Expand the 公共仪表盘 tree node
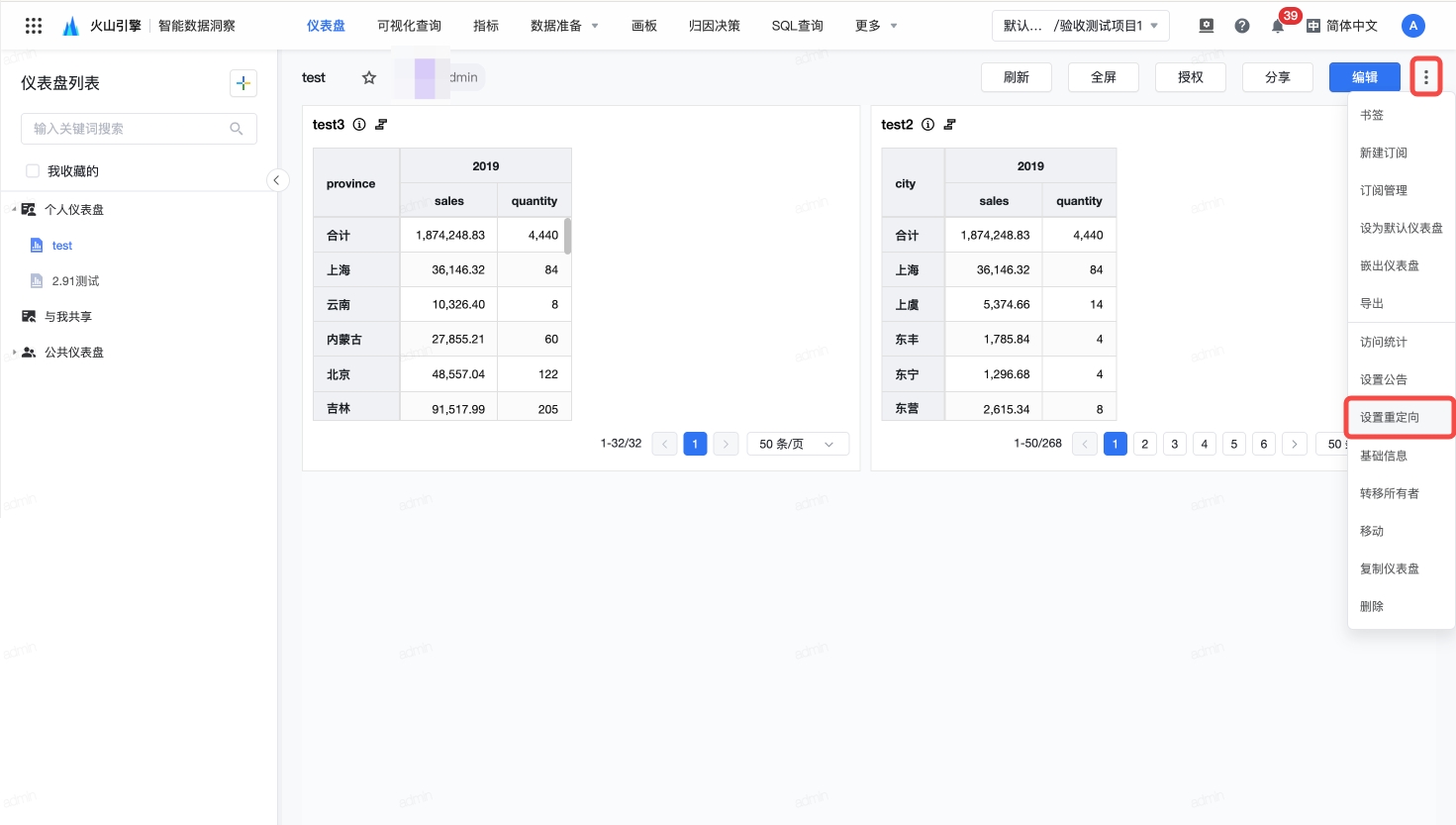 (x=14, y=353)
